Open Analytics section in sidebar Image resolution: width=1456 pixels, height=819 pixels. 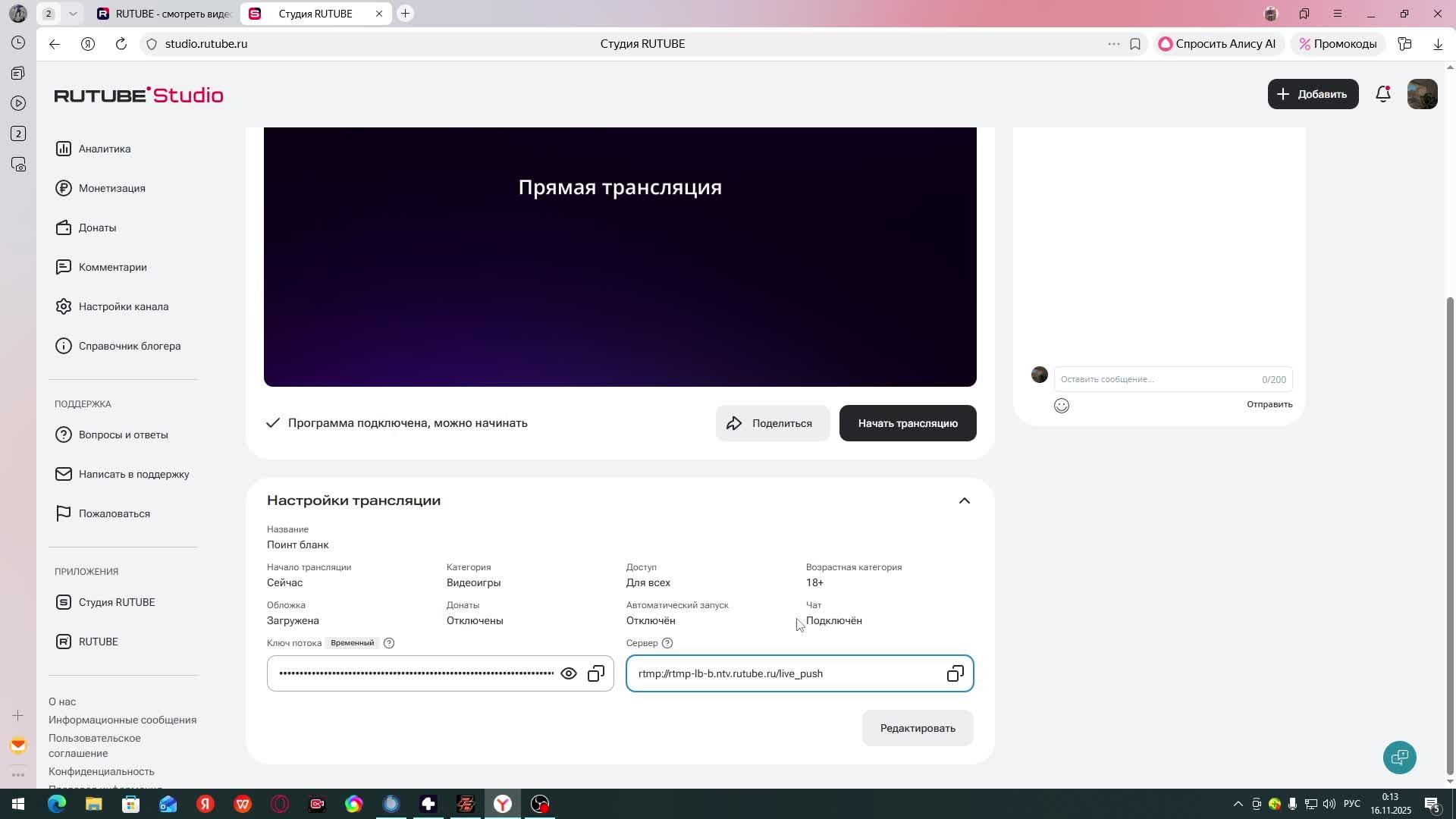pyautogui.click(x=105, y=149)
